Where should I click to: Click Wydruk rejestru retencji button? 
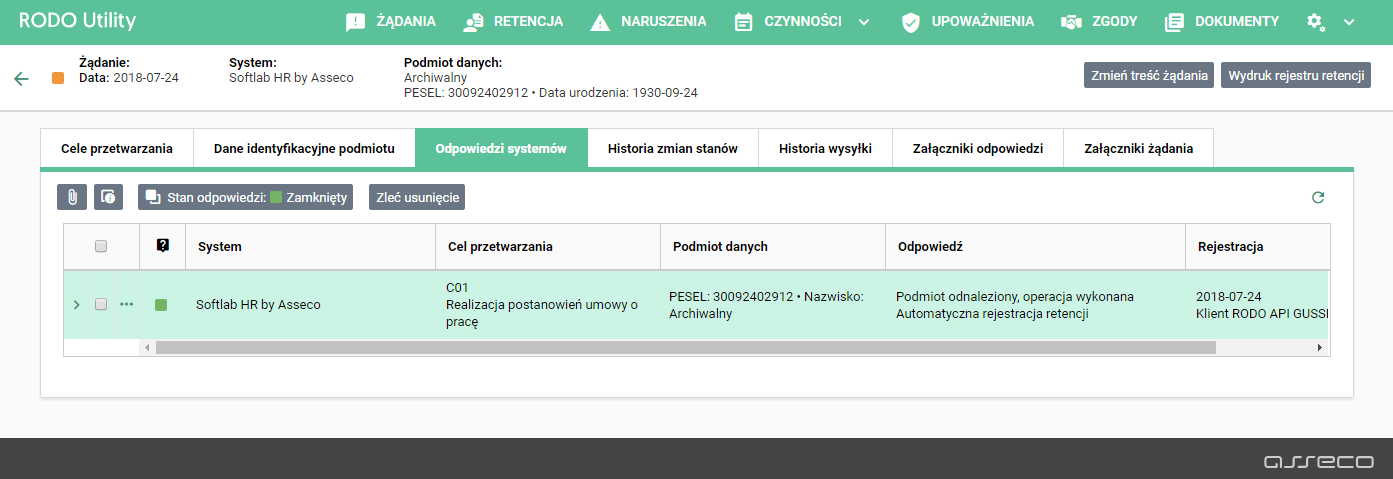coord(1295,75)
